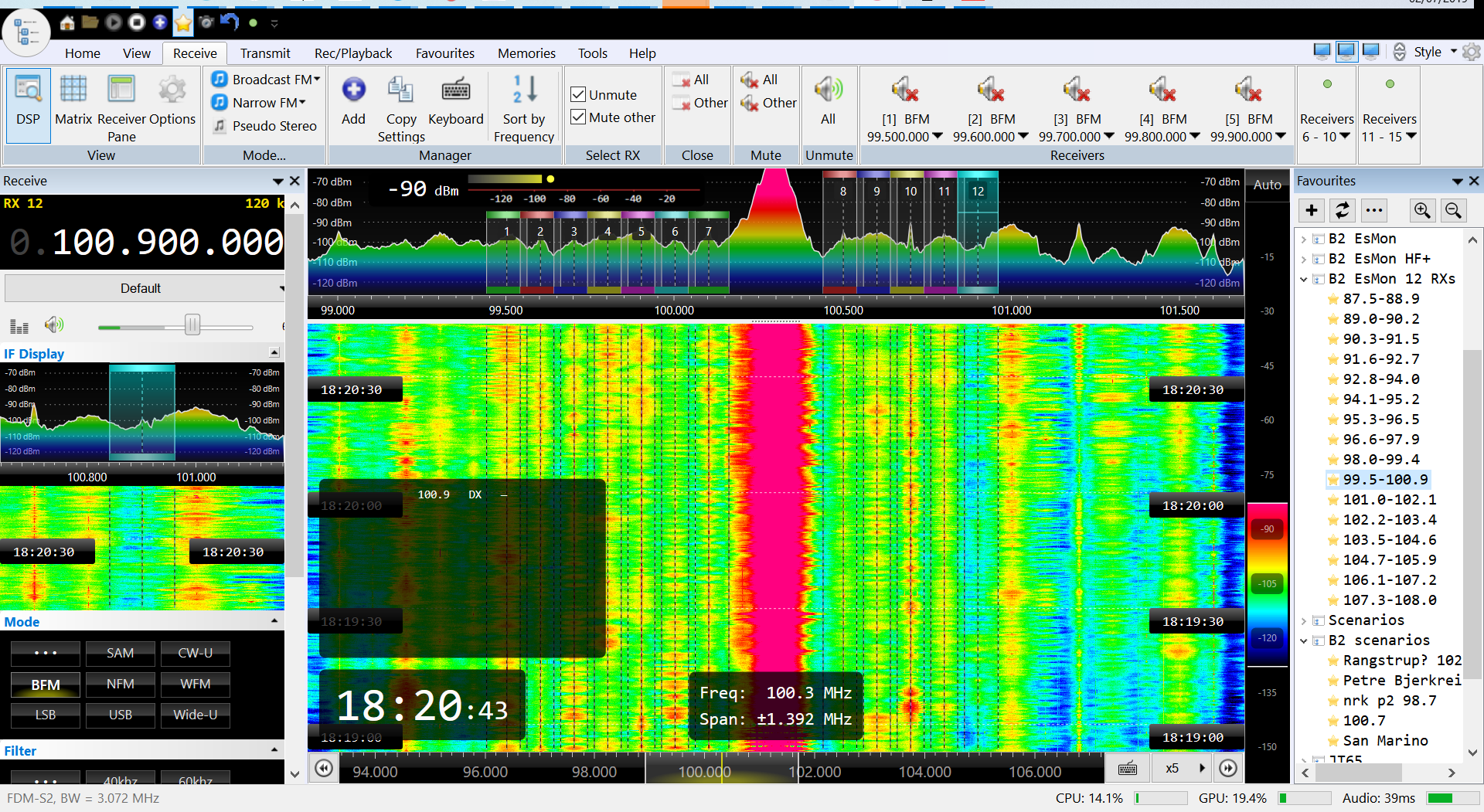
Task: Open the DSP view panel
Action: tap(28, 106)
